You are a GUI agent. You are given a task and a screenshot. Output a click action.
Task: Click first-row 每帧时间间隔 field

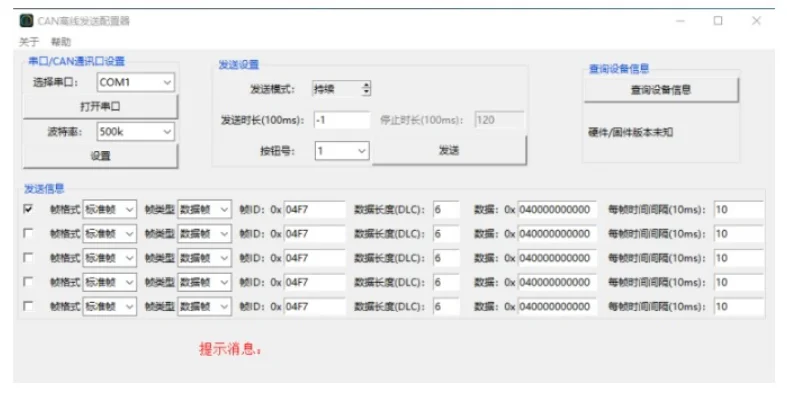coord(739,209)
